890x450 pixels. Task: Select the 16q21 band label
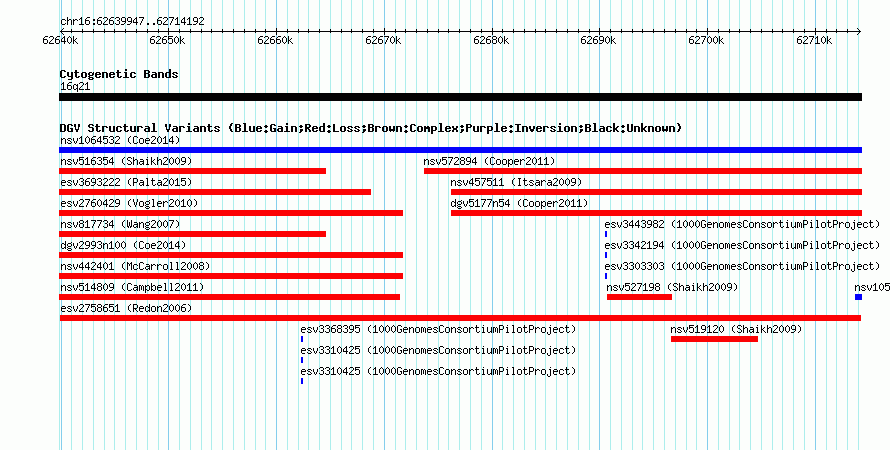(x=75, y=87)
